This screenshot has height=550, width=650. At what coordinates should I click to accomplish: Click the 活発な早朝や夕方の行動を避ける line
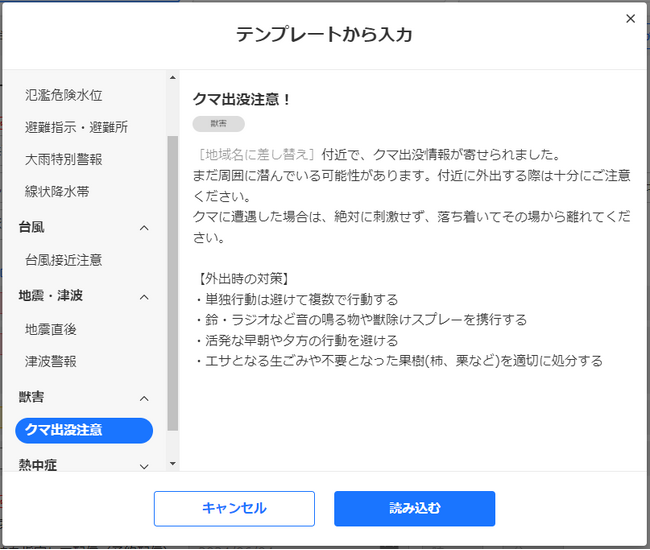[297, 340]
